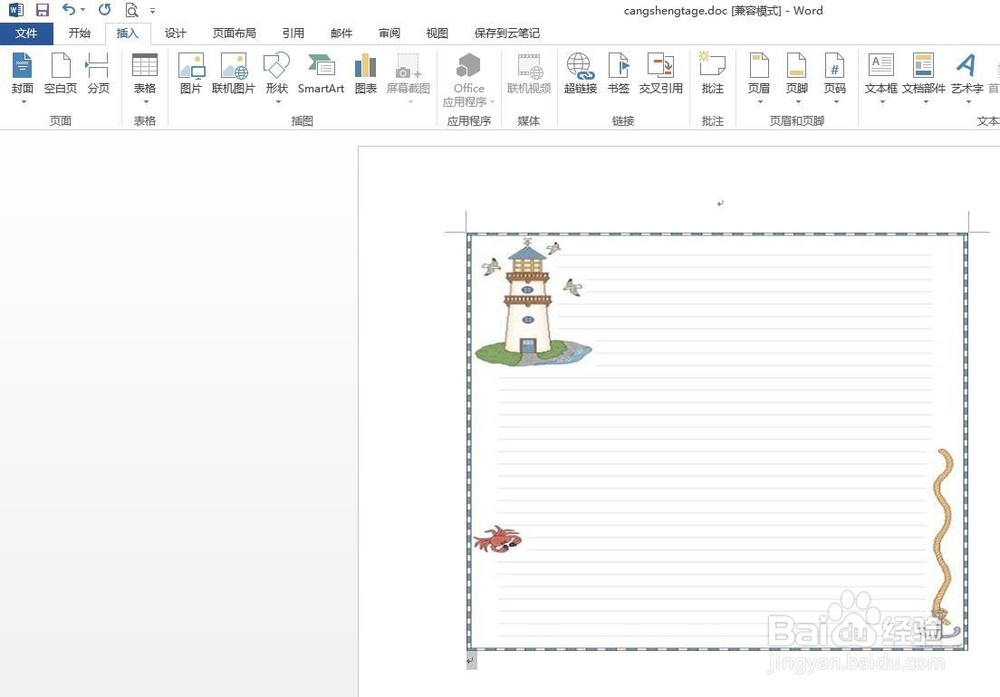The height and width of the screenshot is (697, 1000).
Task: Switch to the 开始 (Home) tab
Action: 79,33
